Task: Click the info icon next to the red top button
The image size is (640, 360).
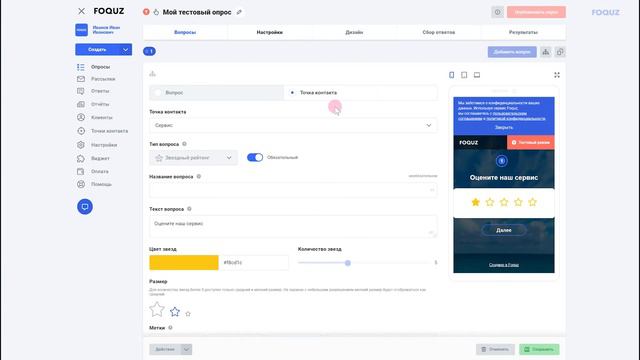Action: click(x=497, y=12)
